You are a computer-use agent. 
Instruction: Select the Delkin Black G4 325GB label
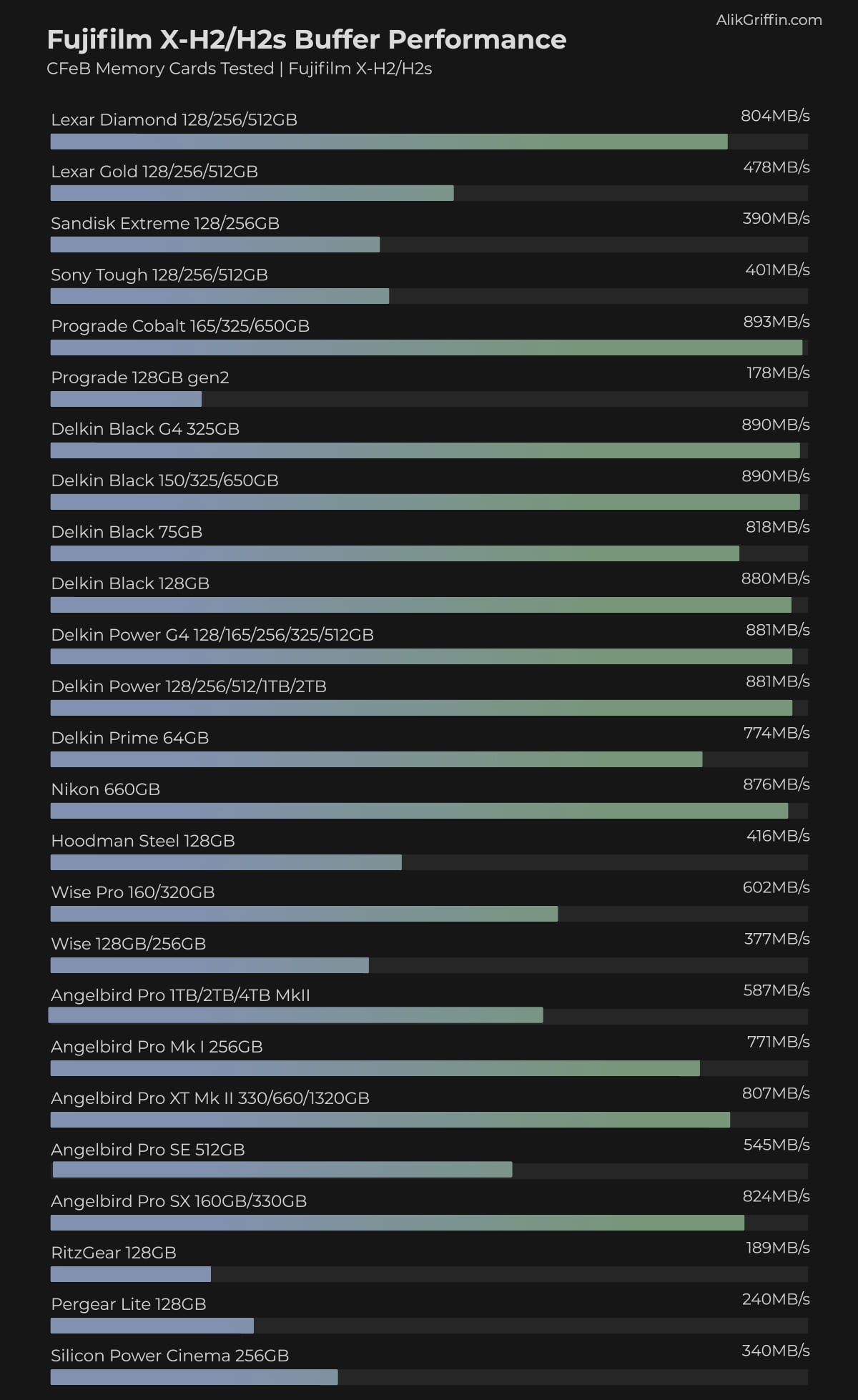tap(145, 428)
